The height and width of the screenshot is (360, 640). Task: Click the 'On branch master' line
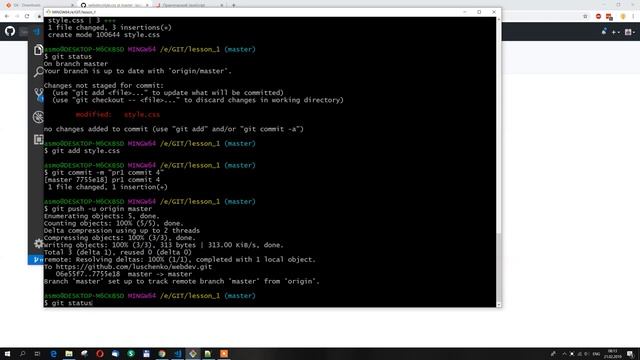(x=76, y=64)
